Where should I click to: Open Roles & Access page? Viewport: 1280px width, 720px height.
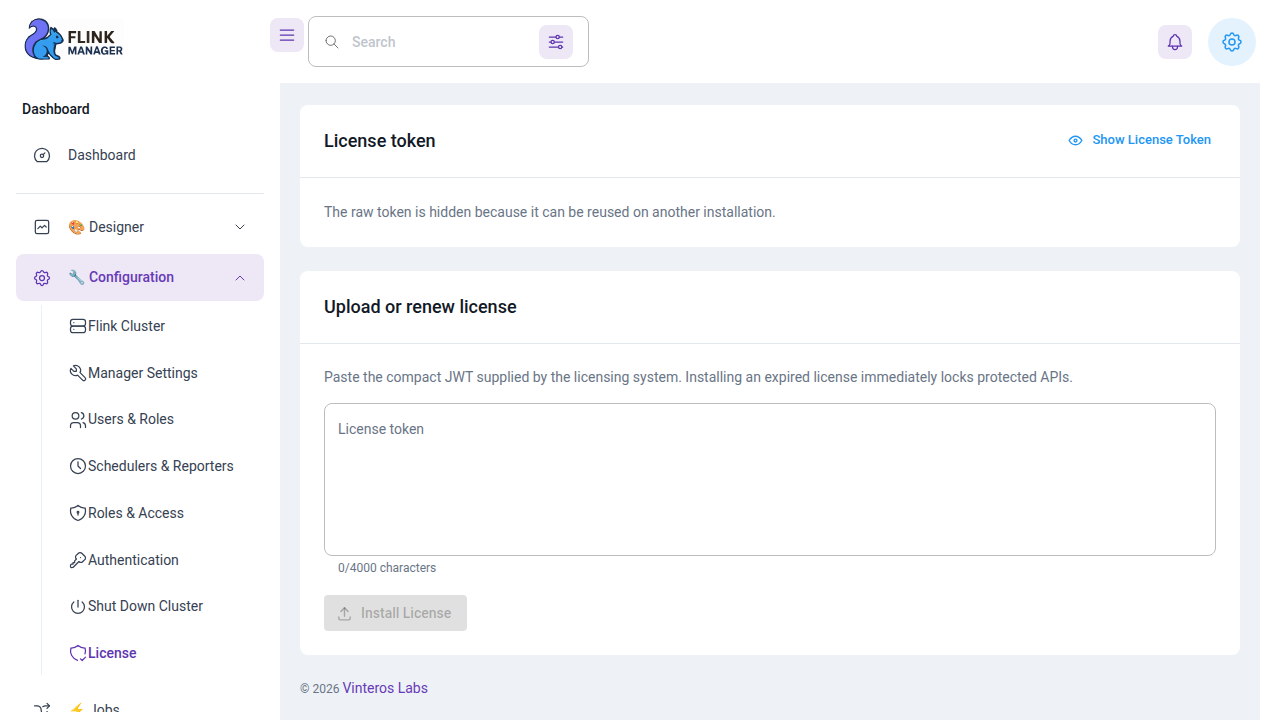coord(152,513)
